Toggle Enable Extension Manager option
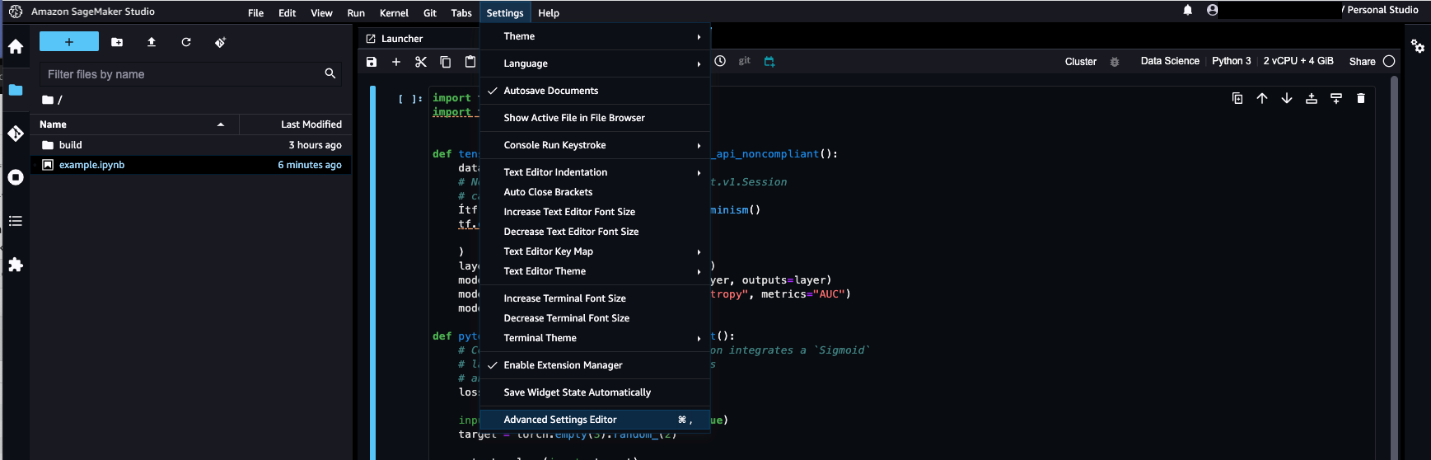The width and height of the screenshot is (1431, 460). tap(595, 365)
